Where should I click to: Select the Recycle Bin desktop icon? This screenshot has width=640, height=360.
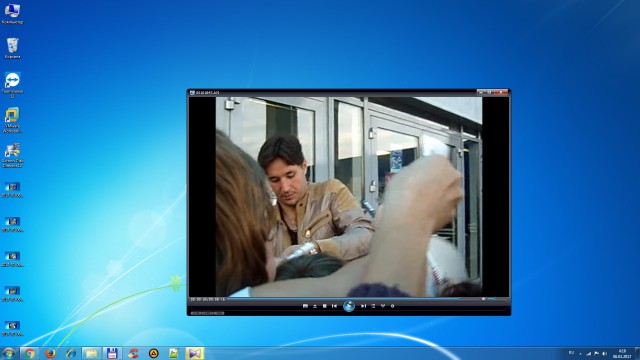pyautogui.click(x=12, y=48)
